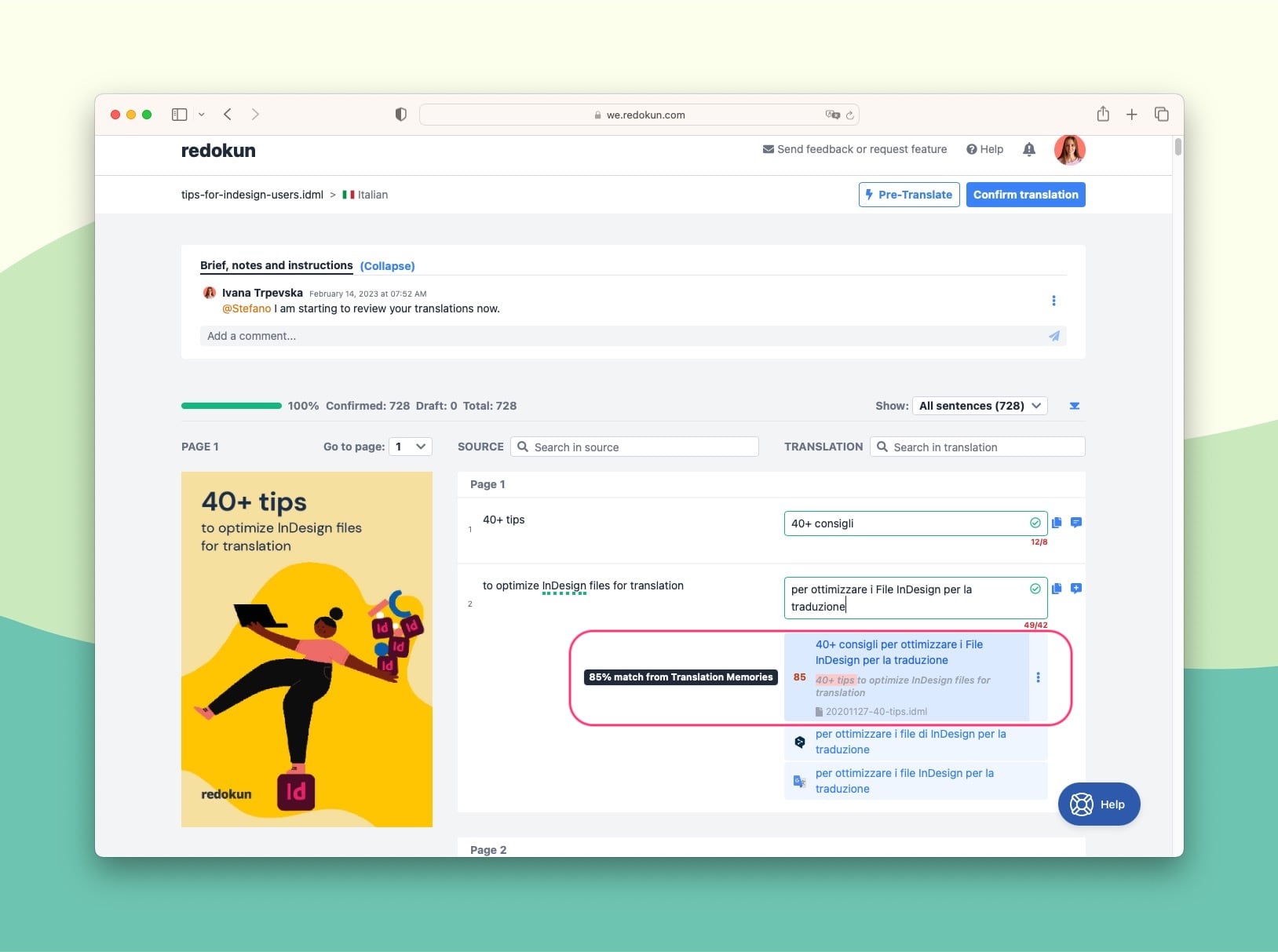Screen dimensions: 1278x952
Task: Reload the page with the refresh icon
Action: pos(850,115)
